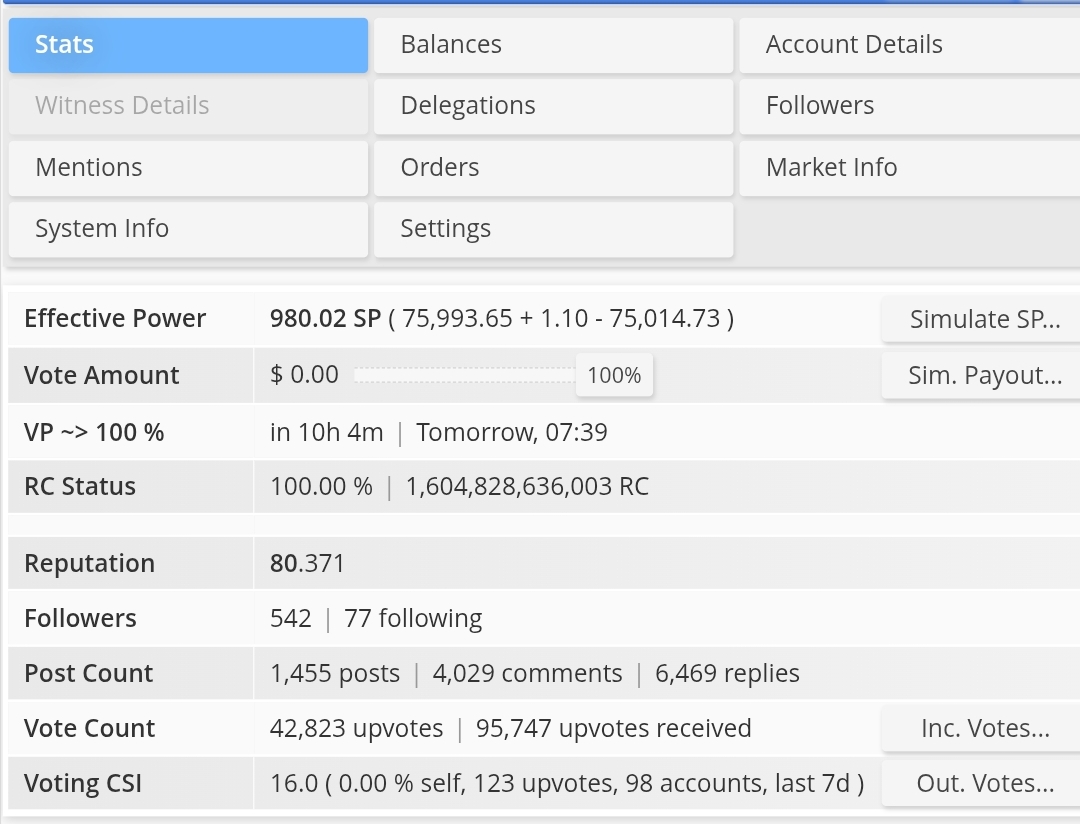
Task: Go to the Followers tab
Action: (908, 106)
